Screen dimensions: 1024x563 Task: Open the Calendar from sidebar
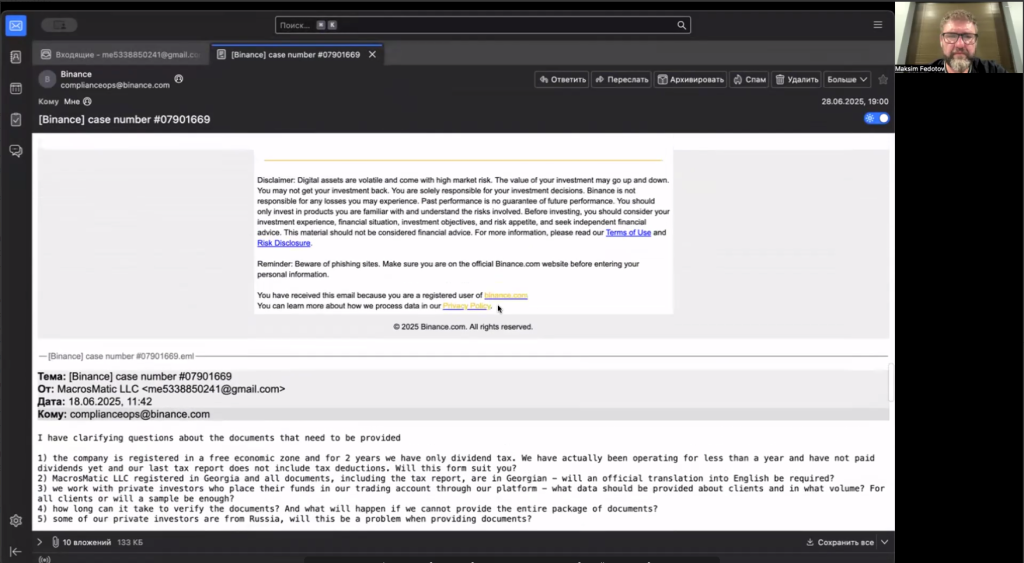coord(16,88)
